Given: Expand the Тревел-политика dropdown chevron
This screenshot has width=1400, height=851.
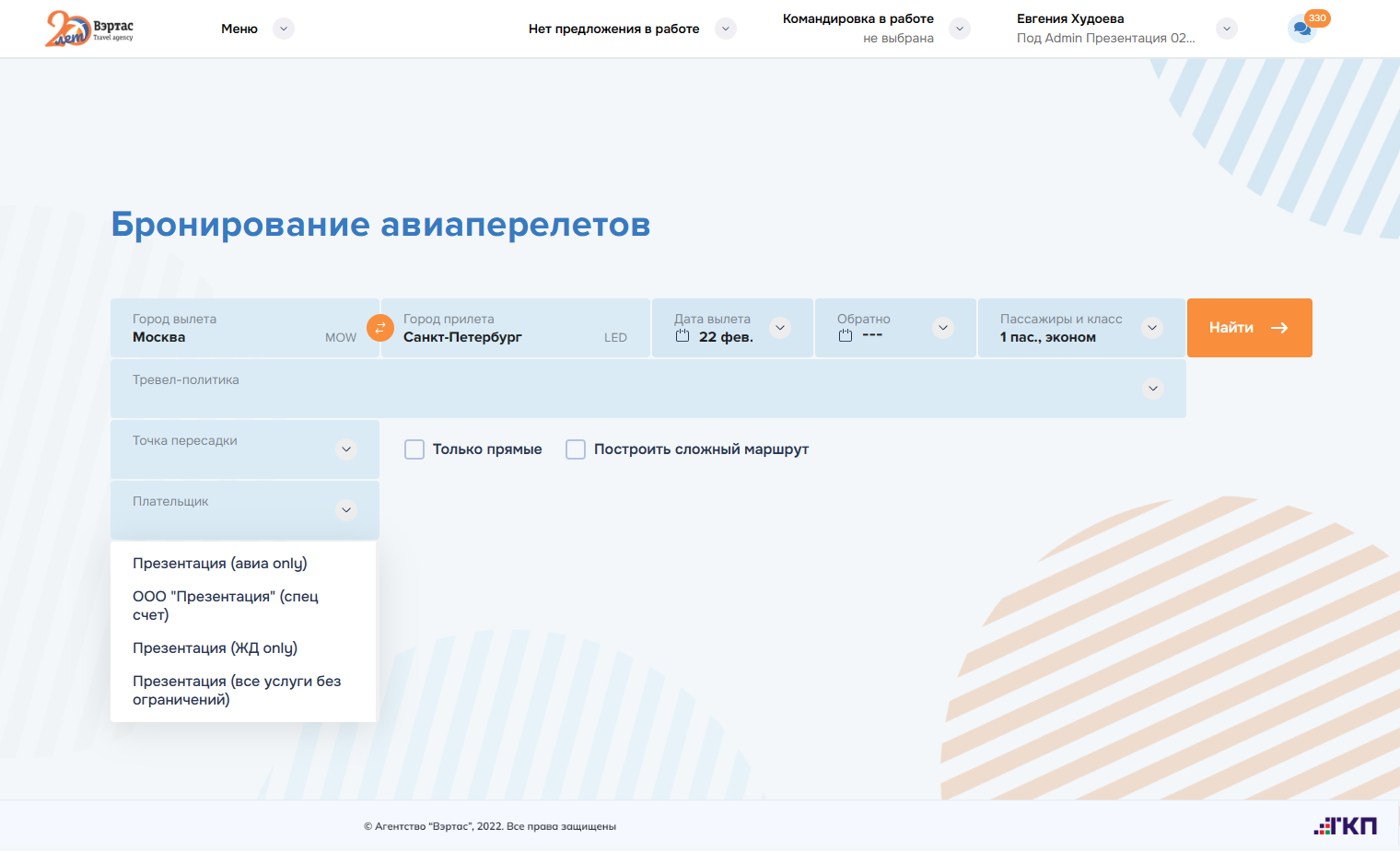Looking at the screenshot, I should point(1153,389).
